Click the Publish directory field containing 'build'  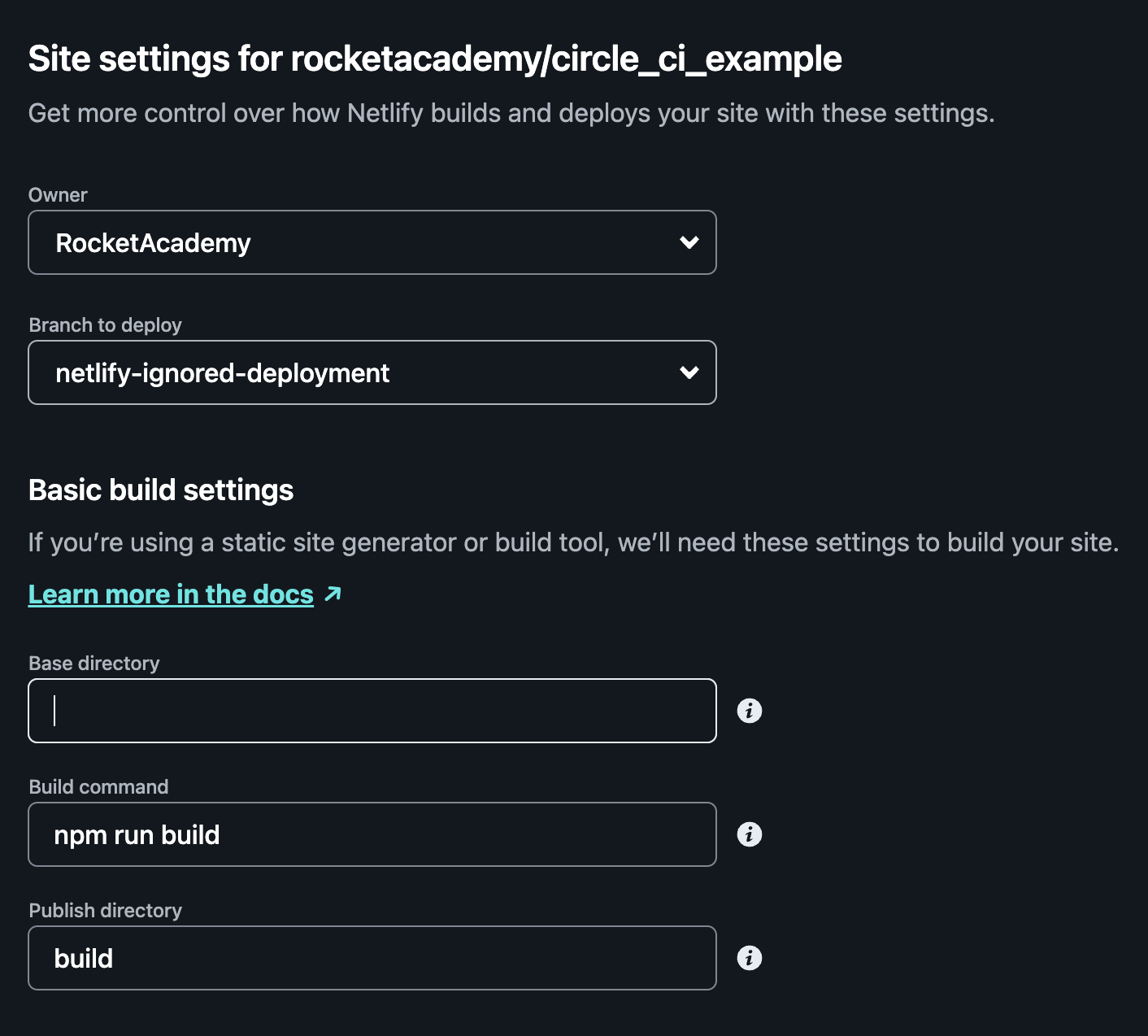click(x=372, y=958)
